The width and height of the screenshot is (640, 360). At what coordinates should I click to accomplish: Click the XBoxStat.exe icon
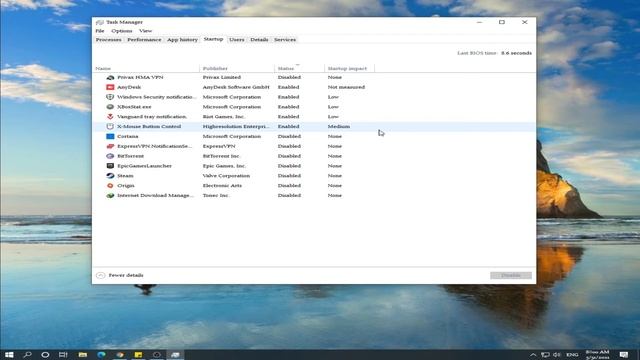coord(110,107)
